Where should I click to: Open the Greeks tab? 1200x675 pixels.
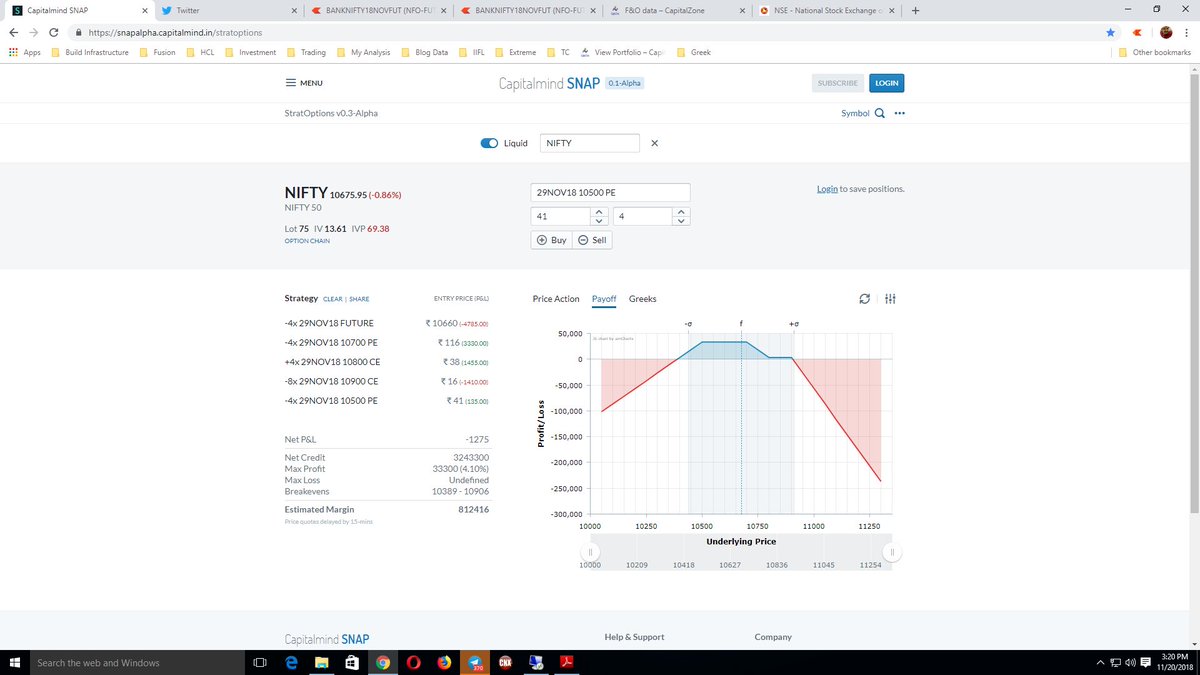pos(643,299)
